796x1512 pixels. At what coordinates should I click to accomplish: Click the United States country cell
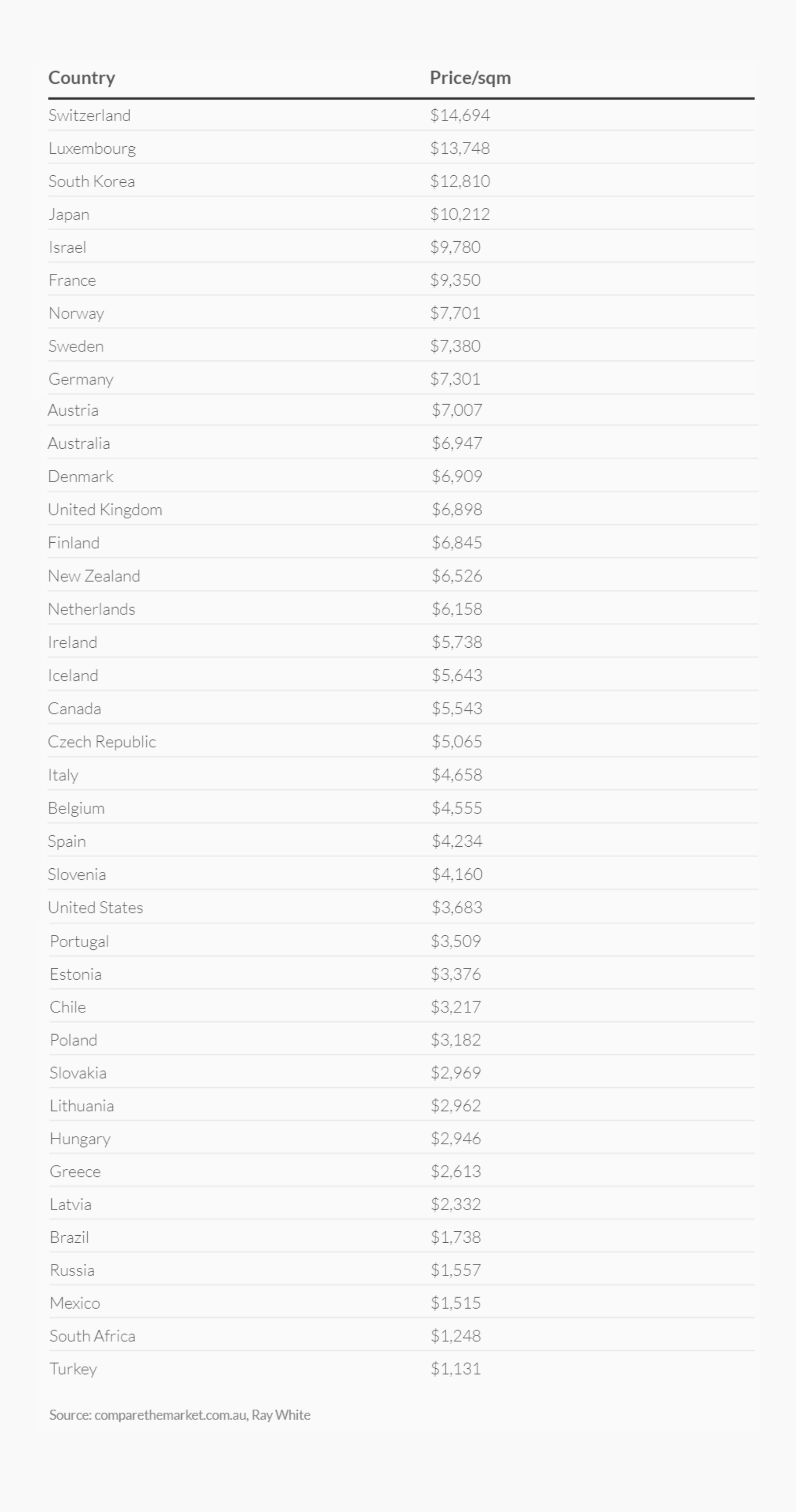click(x=95, y=907)
